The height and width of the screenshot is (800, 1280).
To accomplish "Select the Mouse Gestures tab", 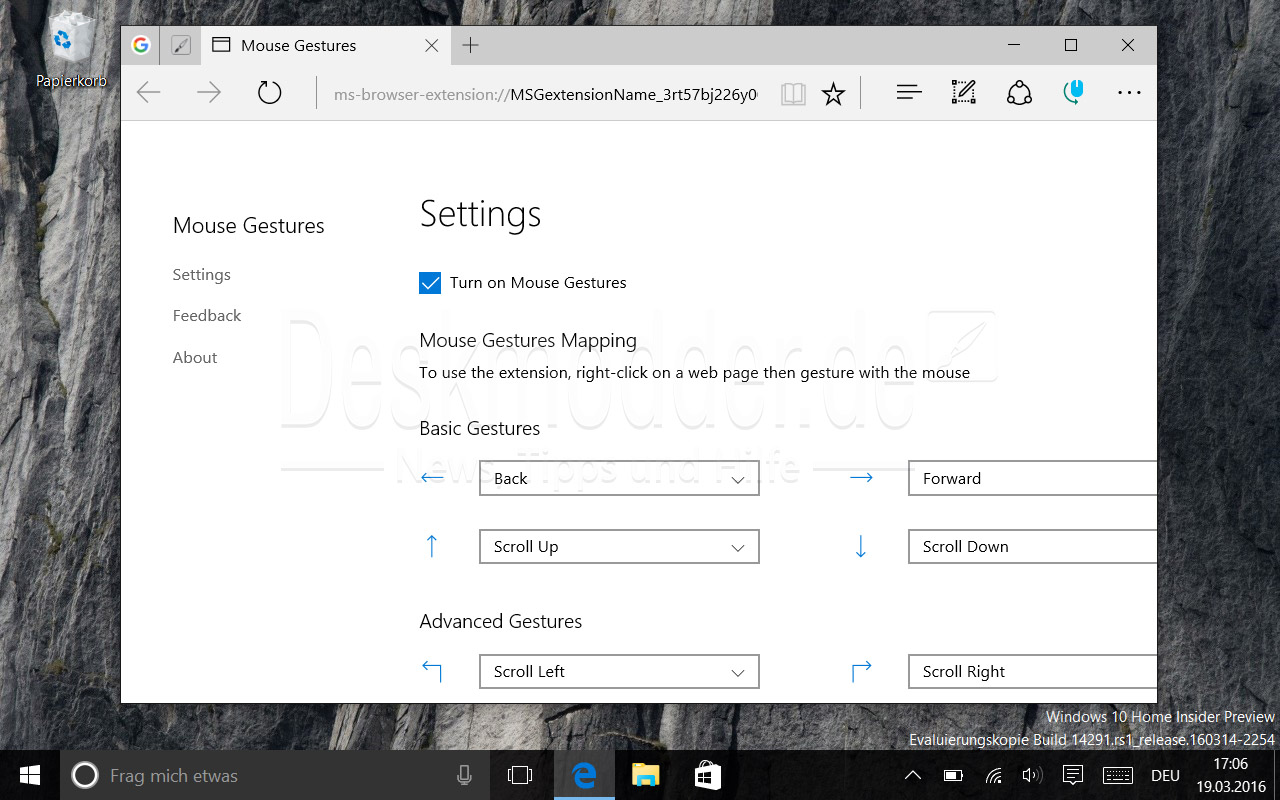I will point(326,45).
